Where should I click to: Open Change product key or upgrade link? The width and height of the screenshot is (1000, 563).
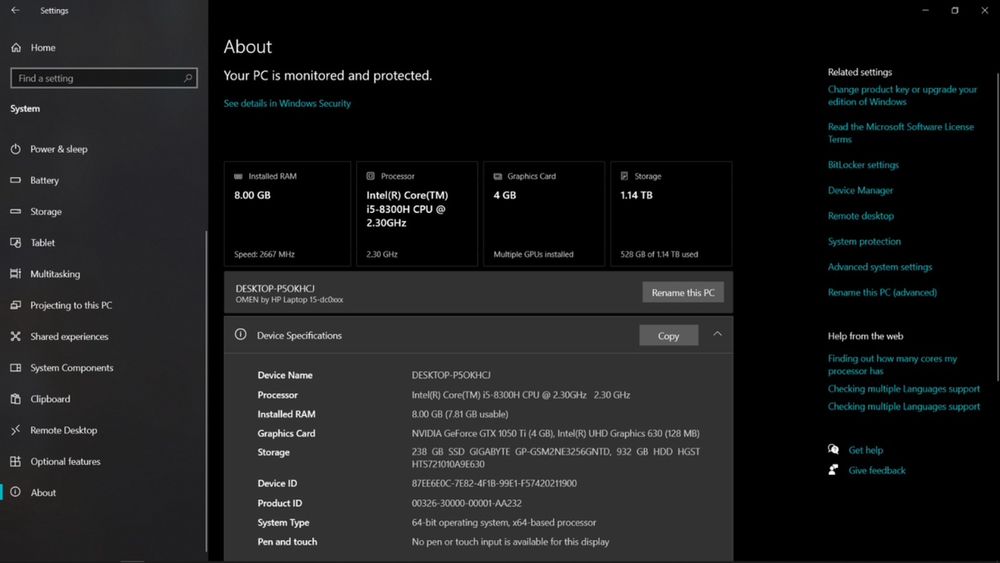click(902, 96)
